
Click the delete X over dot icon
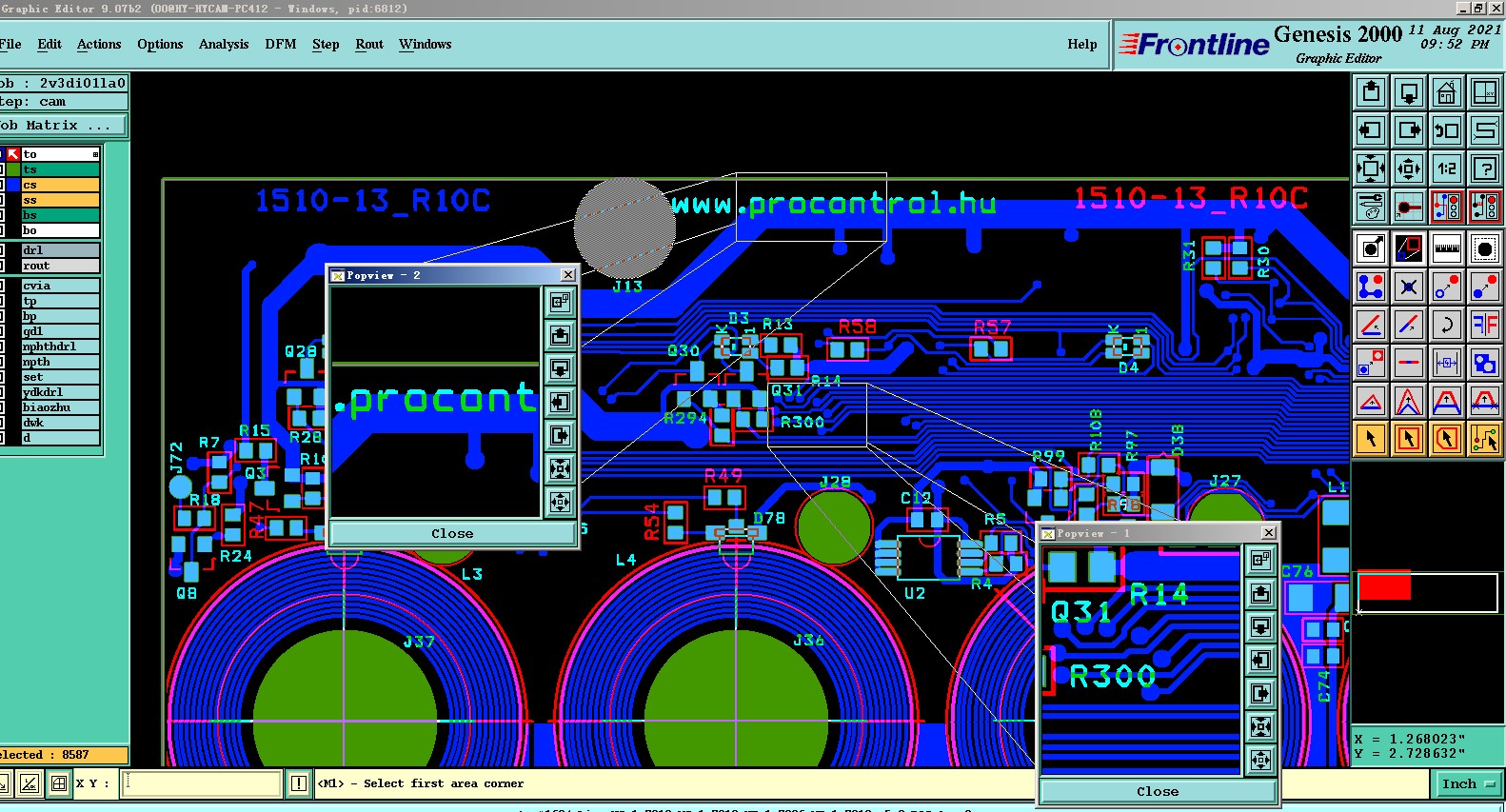[x=1409, y=286]
